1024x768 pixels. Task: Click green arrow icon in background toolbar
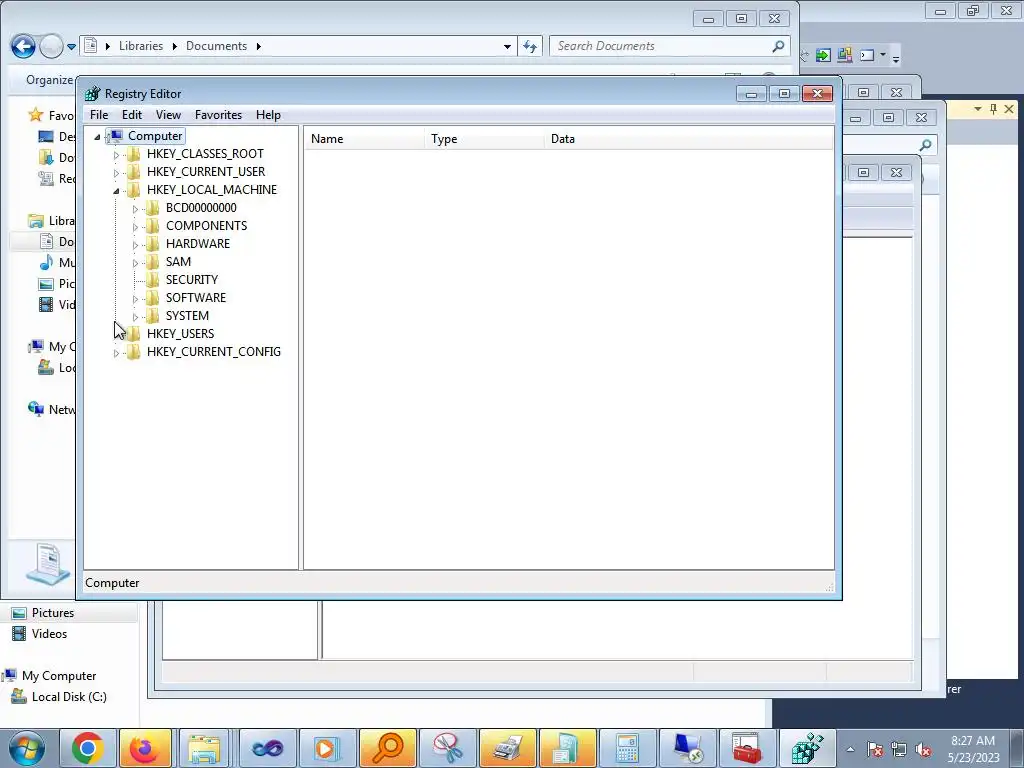[823, 56]
